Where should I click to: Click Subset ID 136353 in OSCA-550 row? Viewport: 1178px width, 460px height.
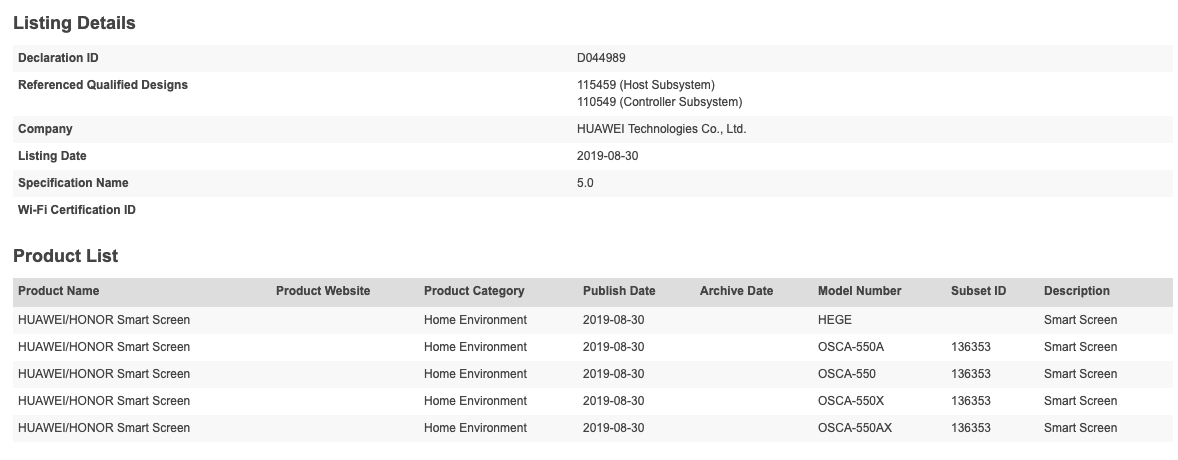click(970, 374)
